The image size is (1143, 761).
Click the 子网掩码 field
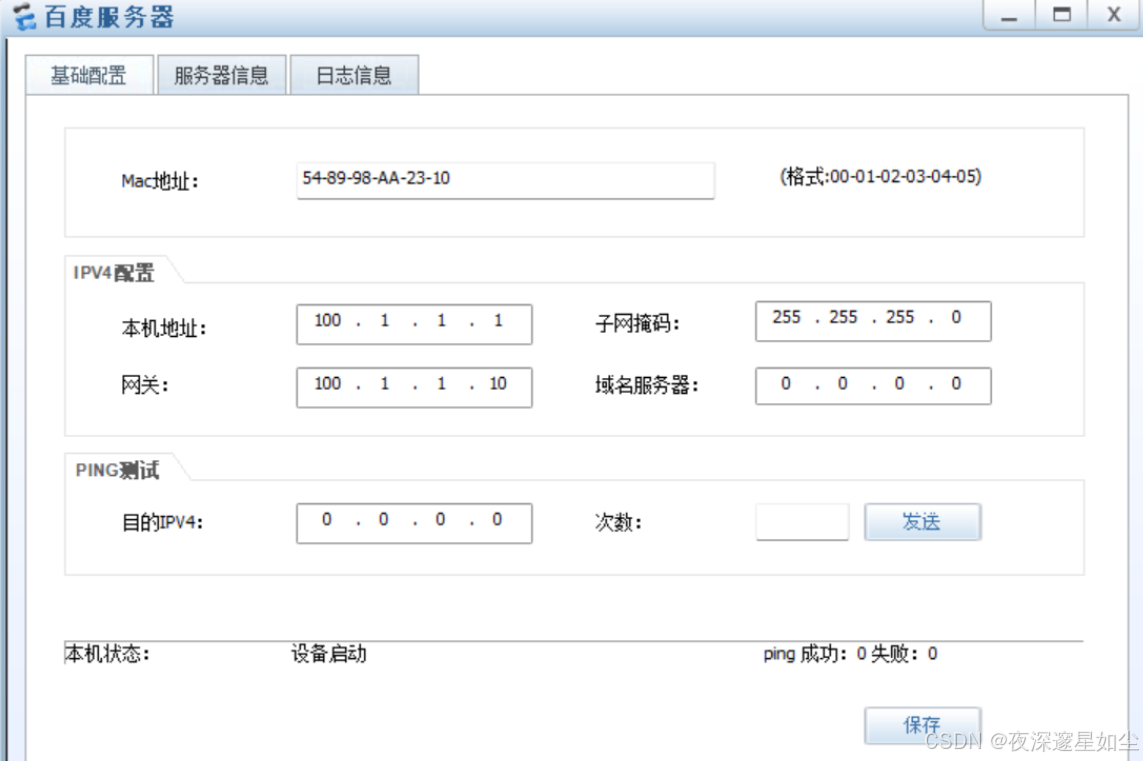(873, 321)
